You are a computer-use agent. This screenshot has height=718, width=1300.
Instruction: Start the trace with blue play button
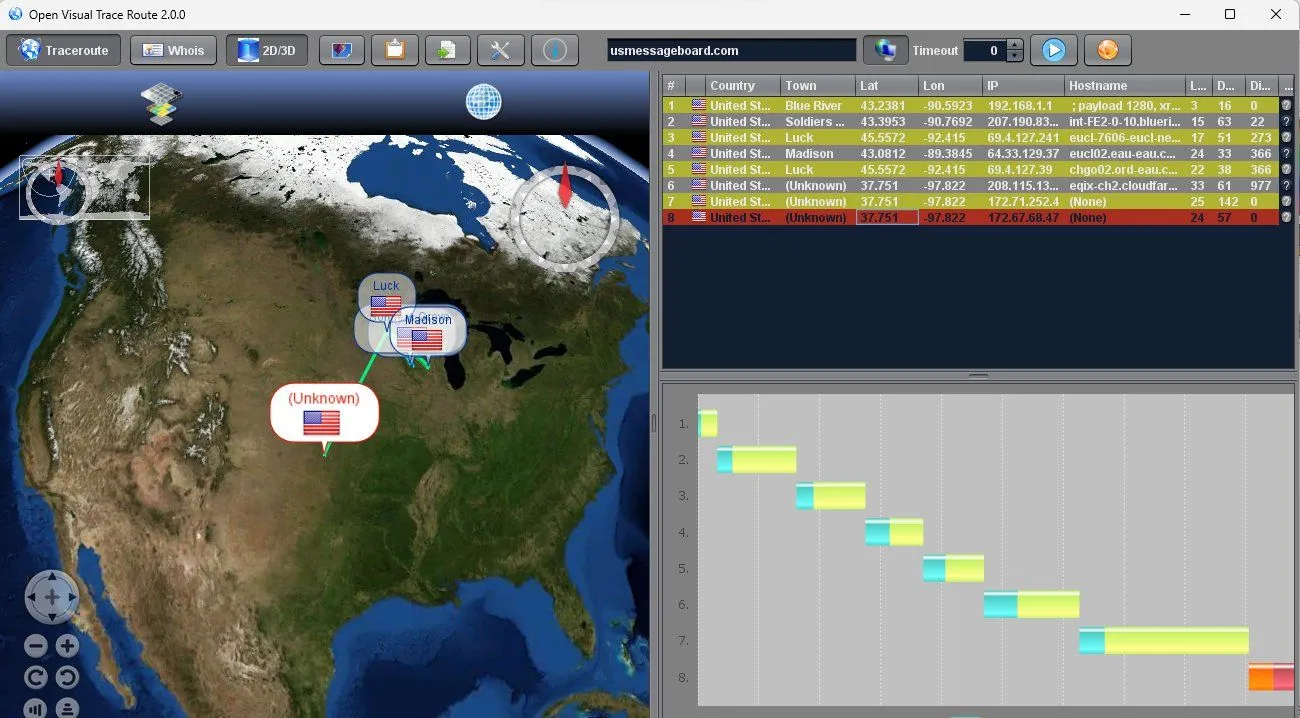point(1053,50)
